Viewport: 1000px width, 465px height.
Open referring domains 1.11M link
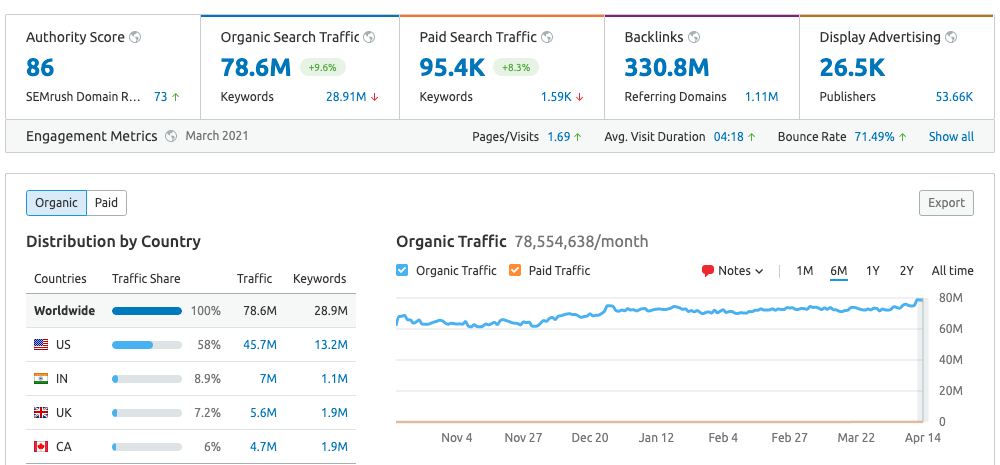[761, 97]
